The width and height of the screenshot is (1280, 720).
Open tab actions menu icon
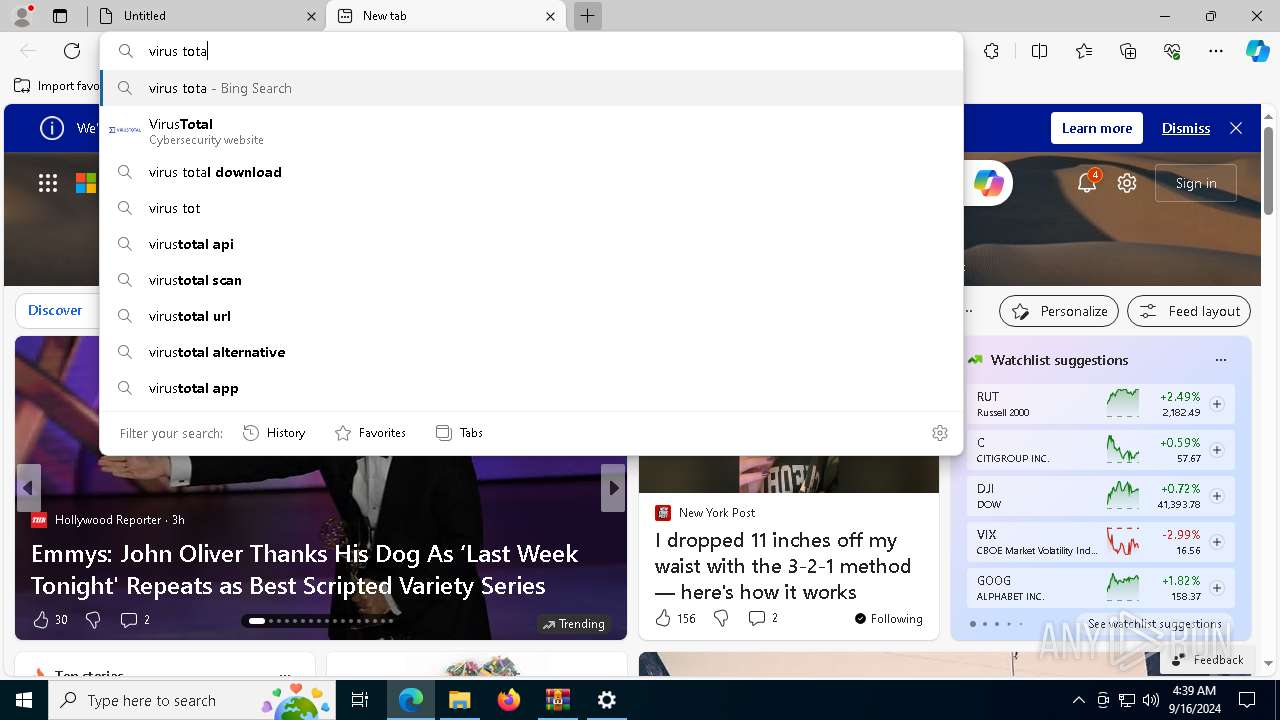click(60, 16)
